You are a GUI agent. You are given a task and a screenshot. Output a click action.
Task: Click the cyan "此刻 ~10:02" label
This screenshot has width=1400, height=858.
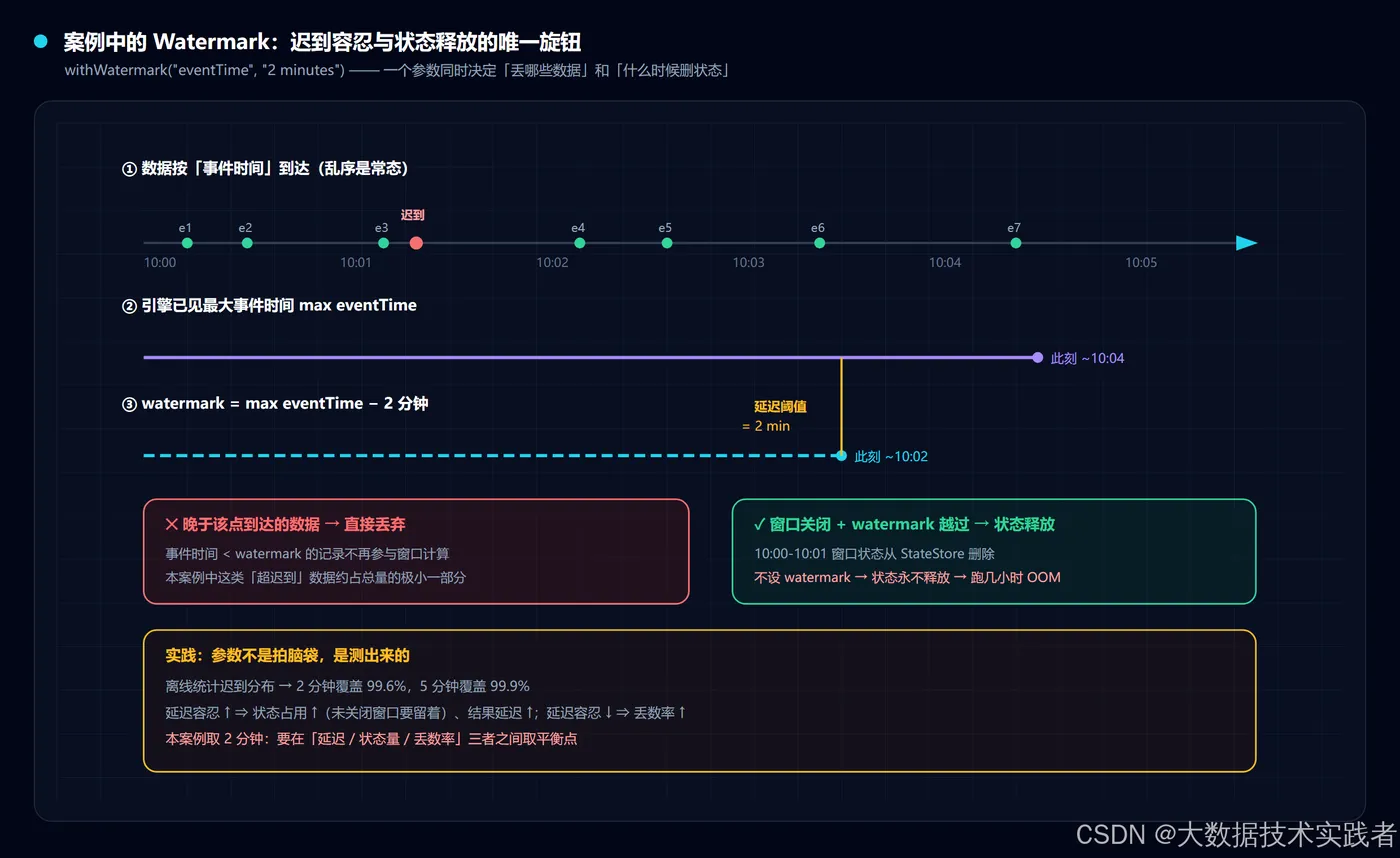891,457
